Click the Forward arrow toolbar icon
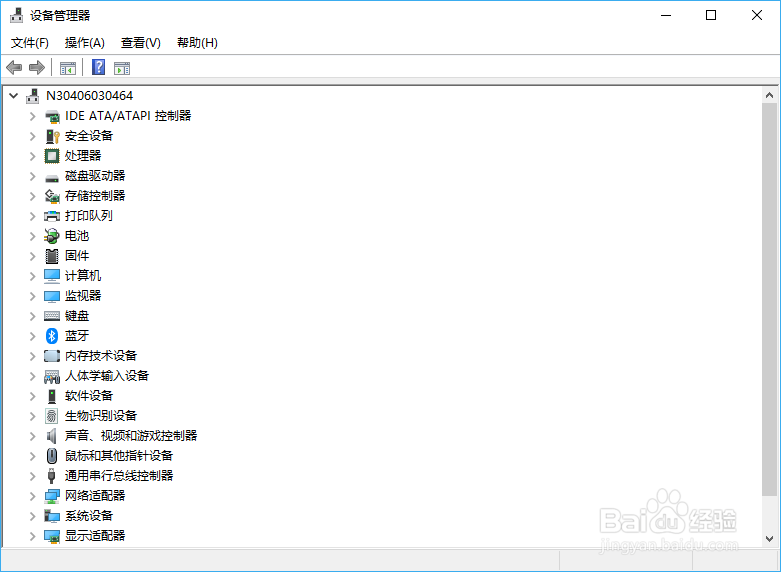The image size is (781, 572). (x=37, y=67)
